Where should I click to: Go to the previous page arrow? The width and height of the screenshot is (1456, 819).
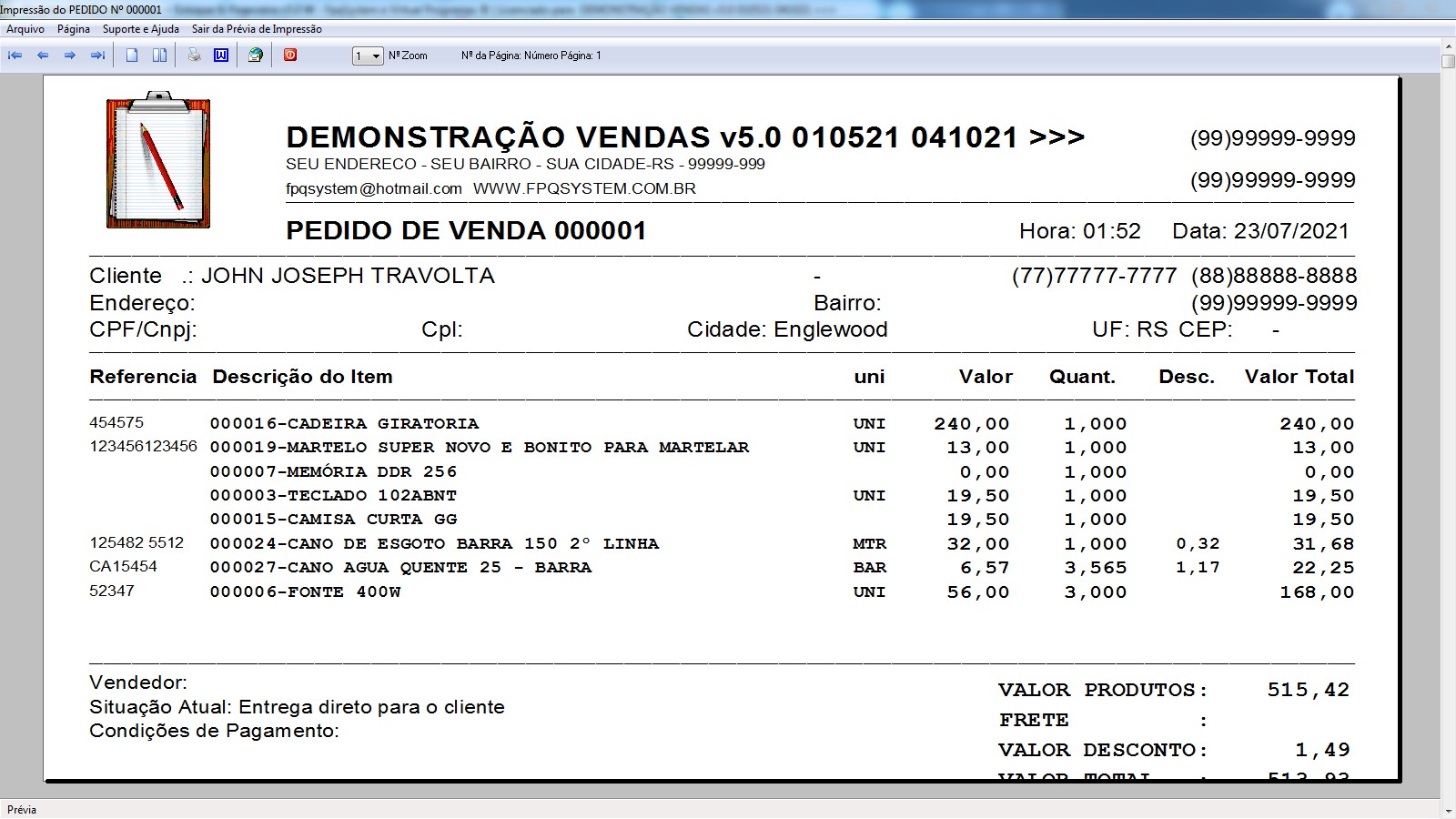43,56
